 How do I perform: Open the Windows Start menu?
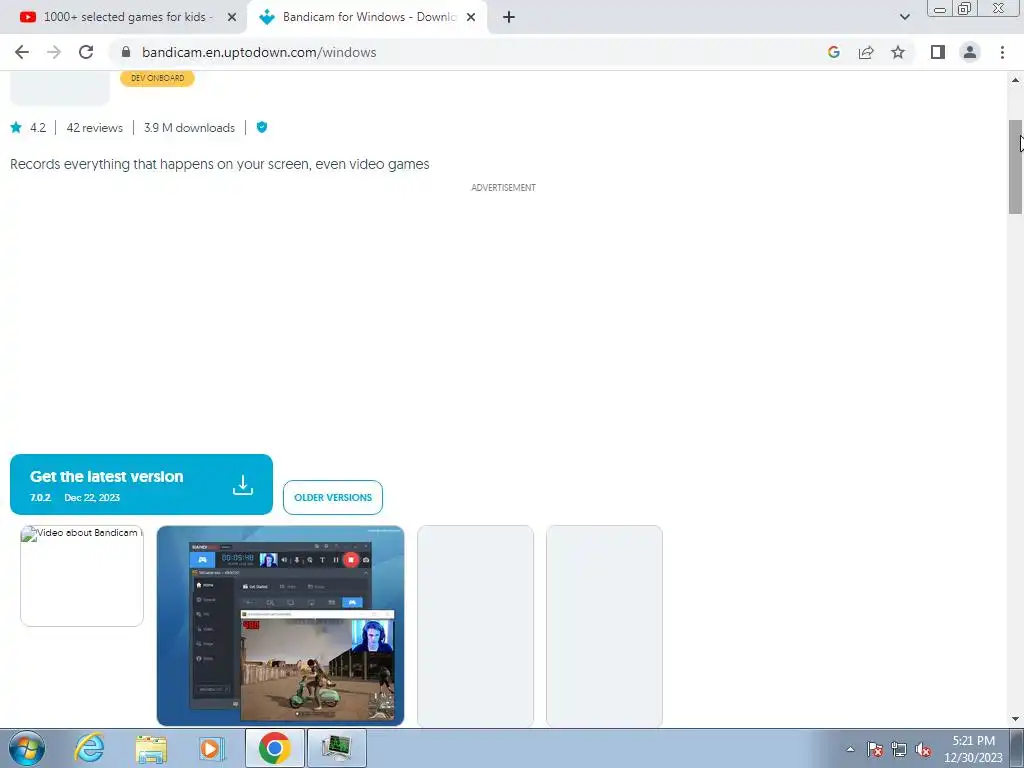click(x=27, y=748)
